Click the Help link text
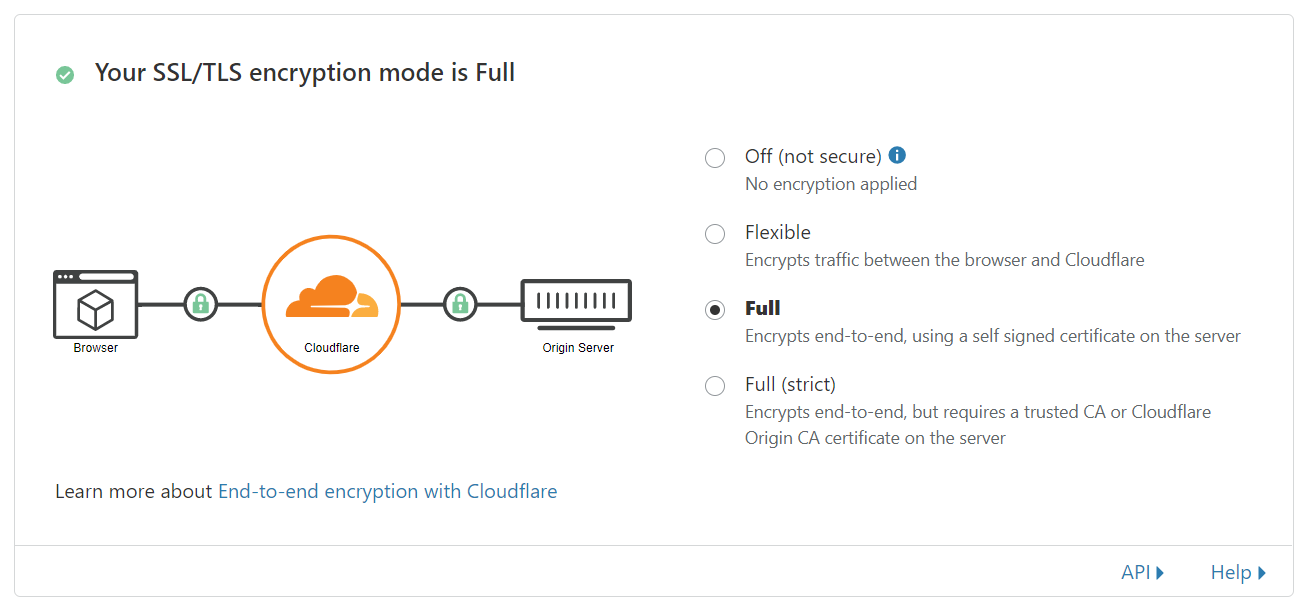 (x=1231, y=572)
